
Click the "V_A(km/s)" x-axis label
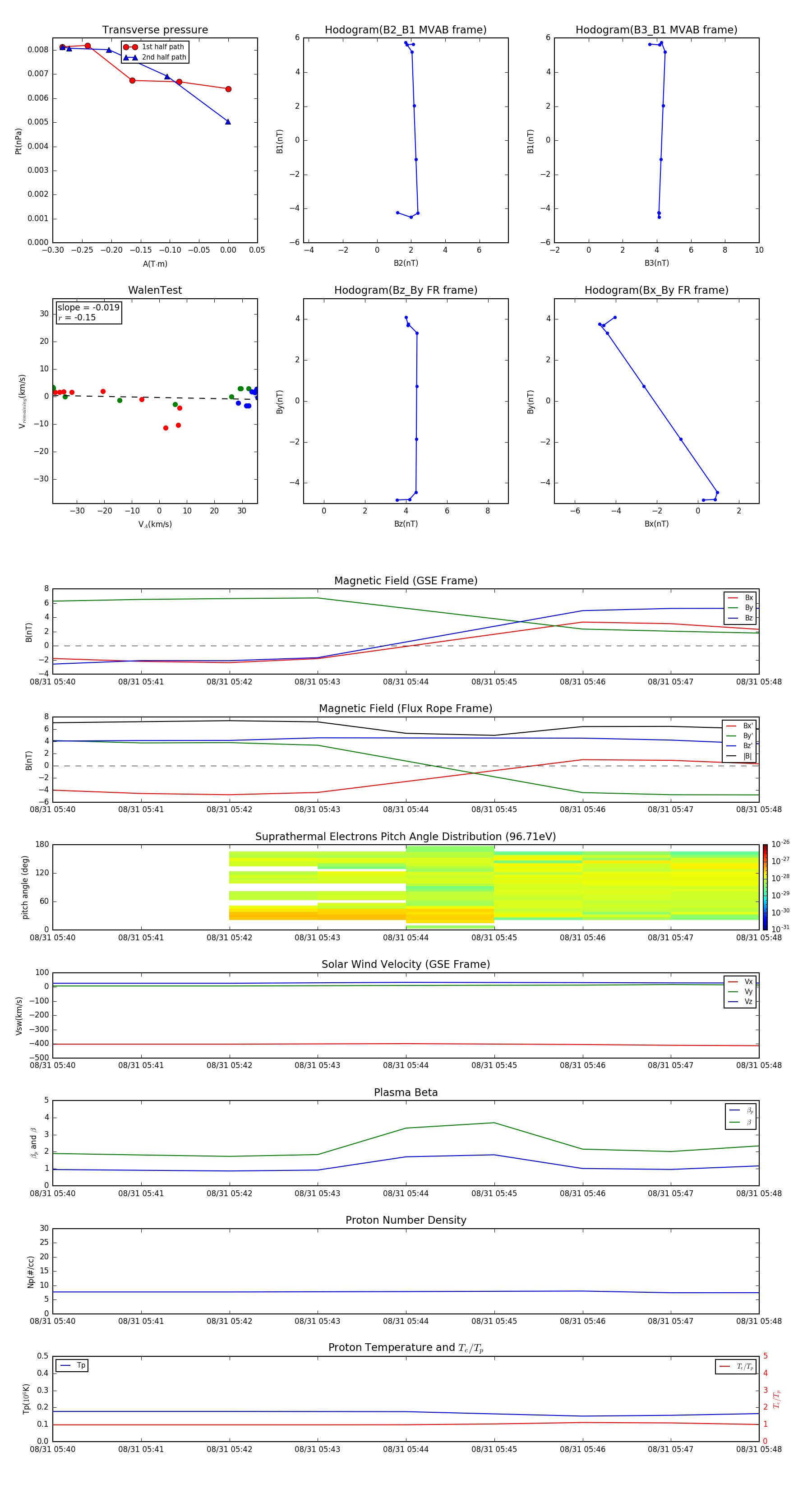click(155, 524)
